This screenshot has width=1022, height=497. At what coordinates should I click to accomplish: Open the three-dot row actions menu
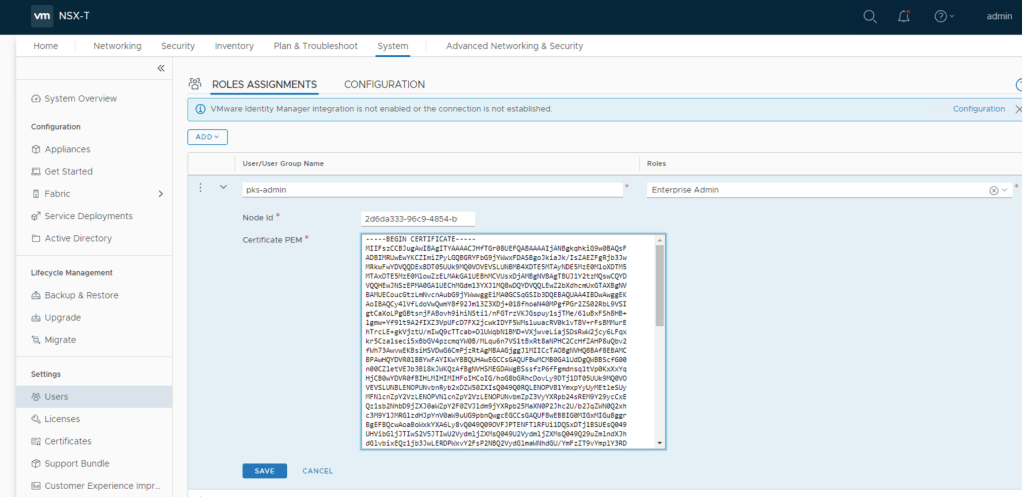click(x=201, y=188)
